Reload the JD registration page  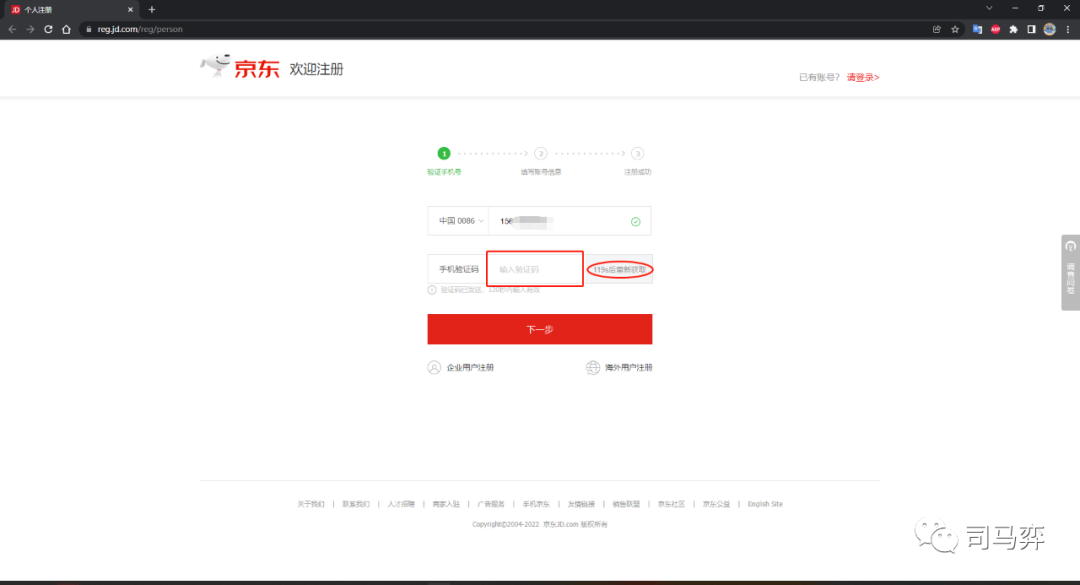pyautogui.click(x=48, y=30)
